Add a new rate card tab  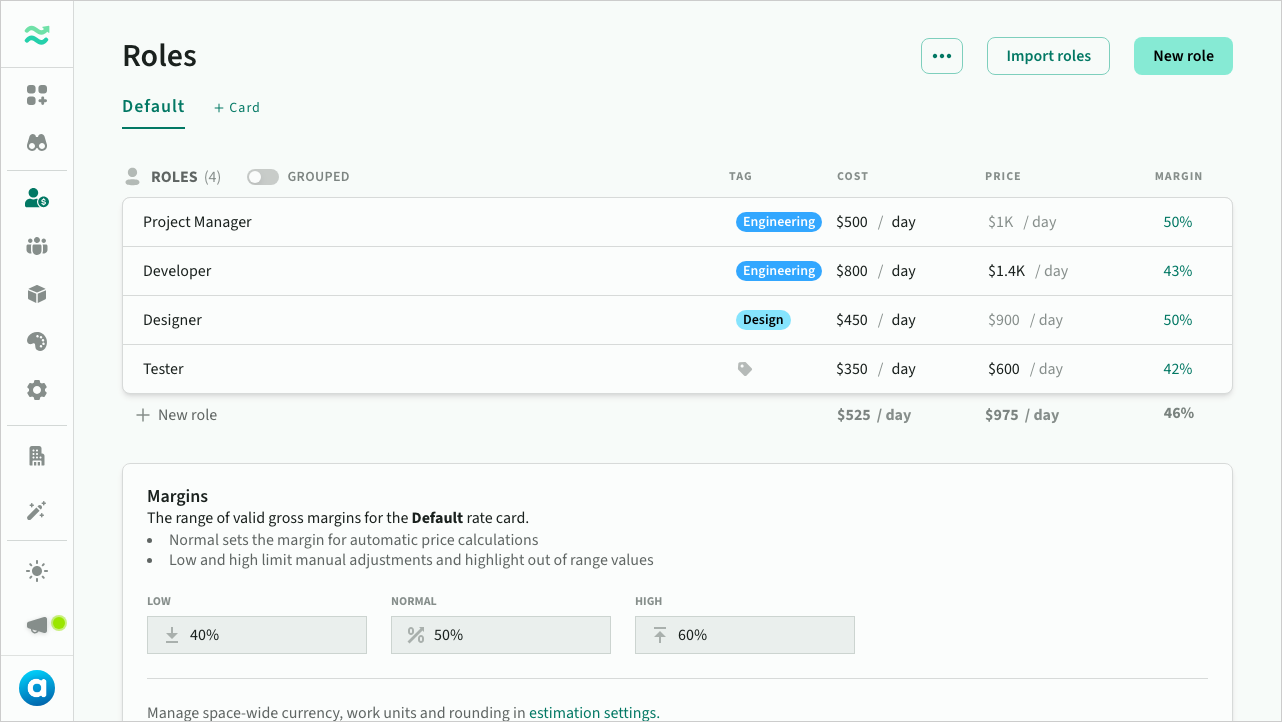[237, 108]
